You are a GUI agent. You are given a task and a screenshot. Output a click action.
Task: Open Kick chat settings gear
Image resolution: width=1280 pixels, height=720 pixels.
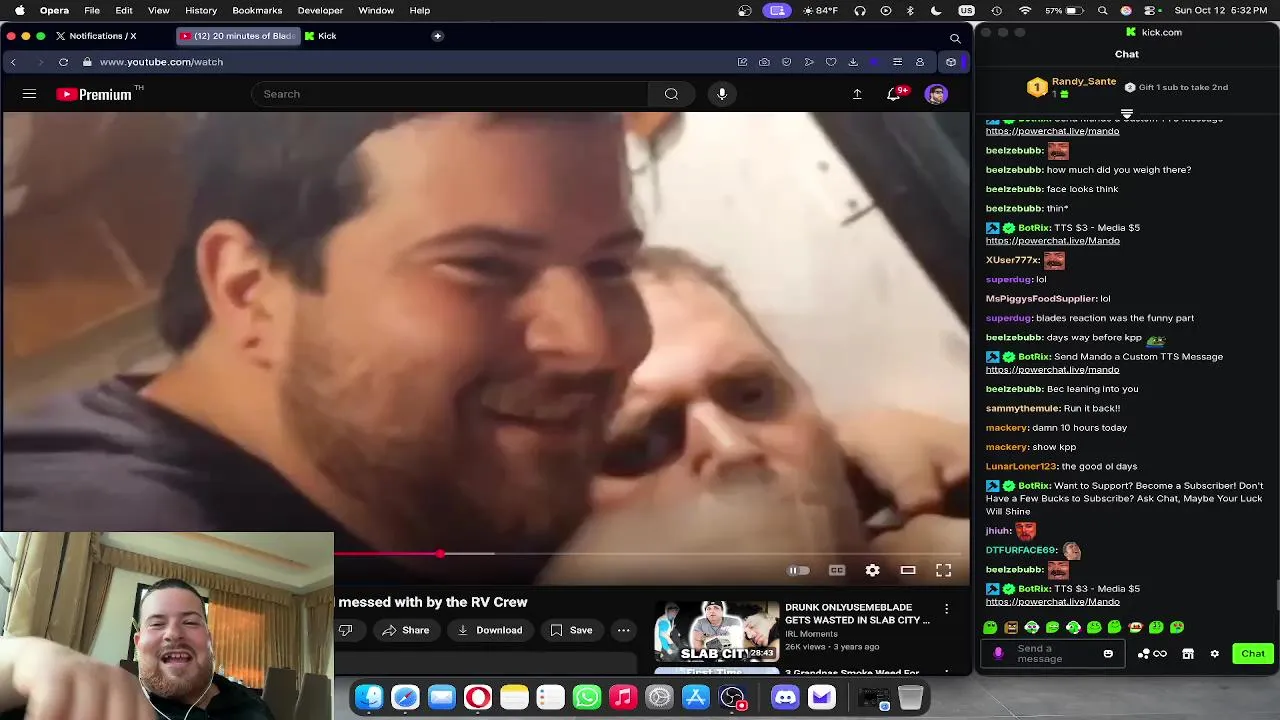pos(1214,654)
